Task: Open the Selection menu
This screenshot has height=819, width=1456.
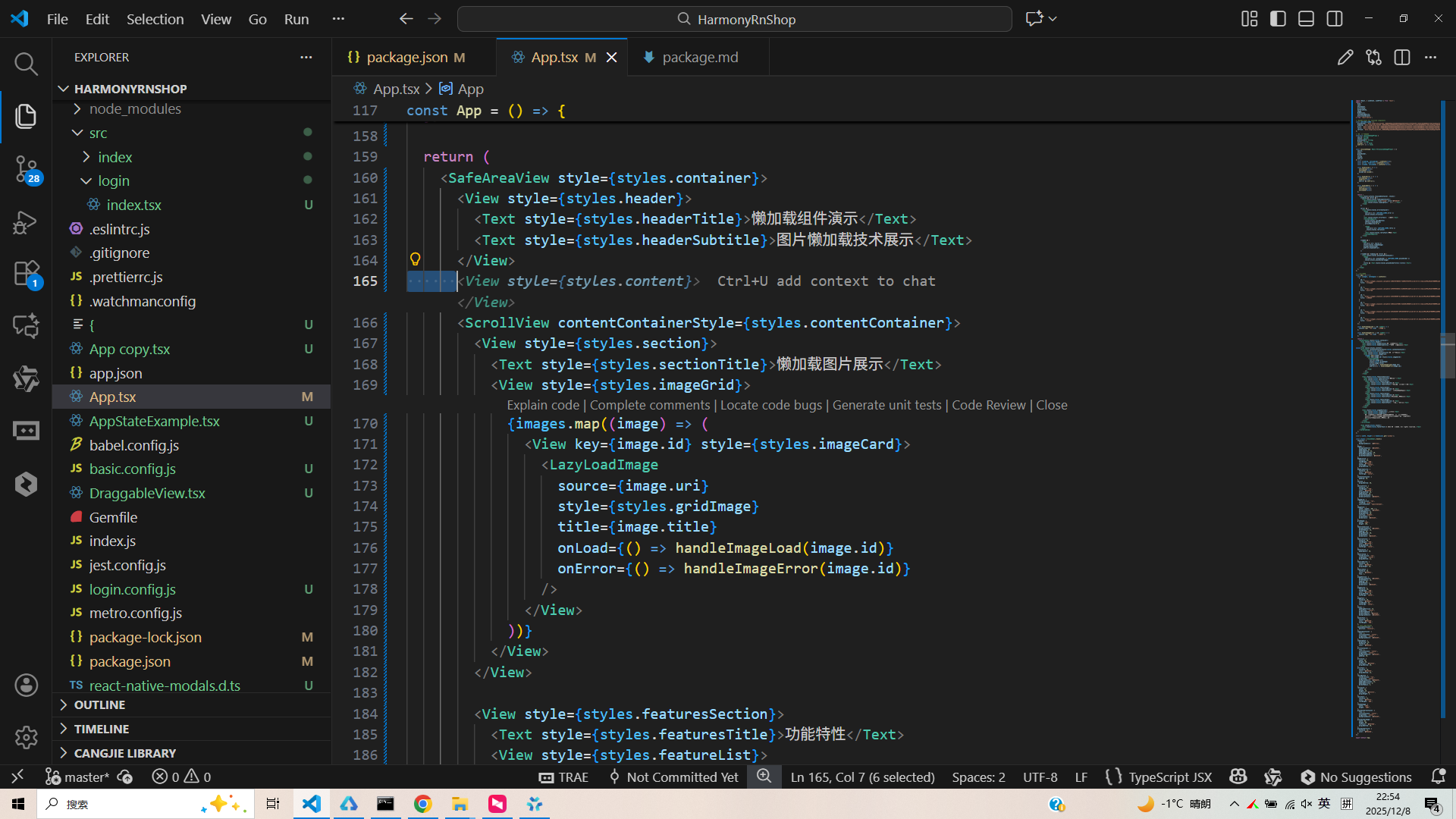Action: [155, 19]
